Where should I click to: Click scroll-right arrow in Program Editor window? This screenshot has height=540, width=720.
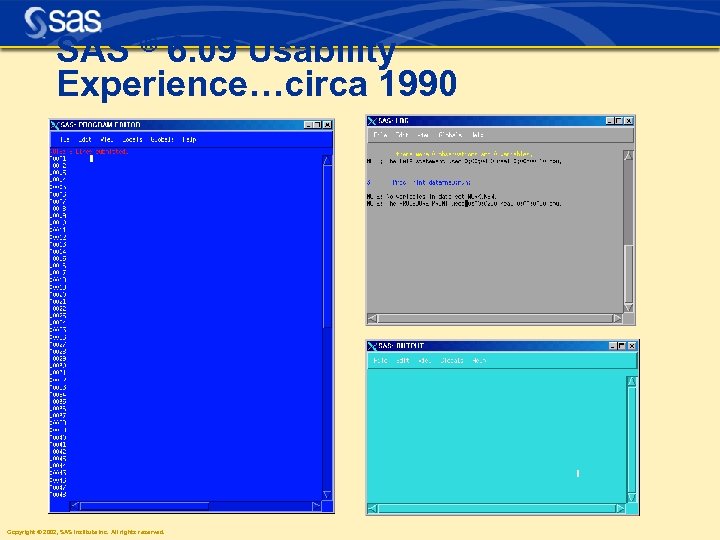[x=316, y=506]
